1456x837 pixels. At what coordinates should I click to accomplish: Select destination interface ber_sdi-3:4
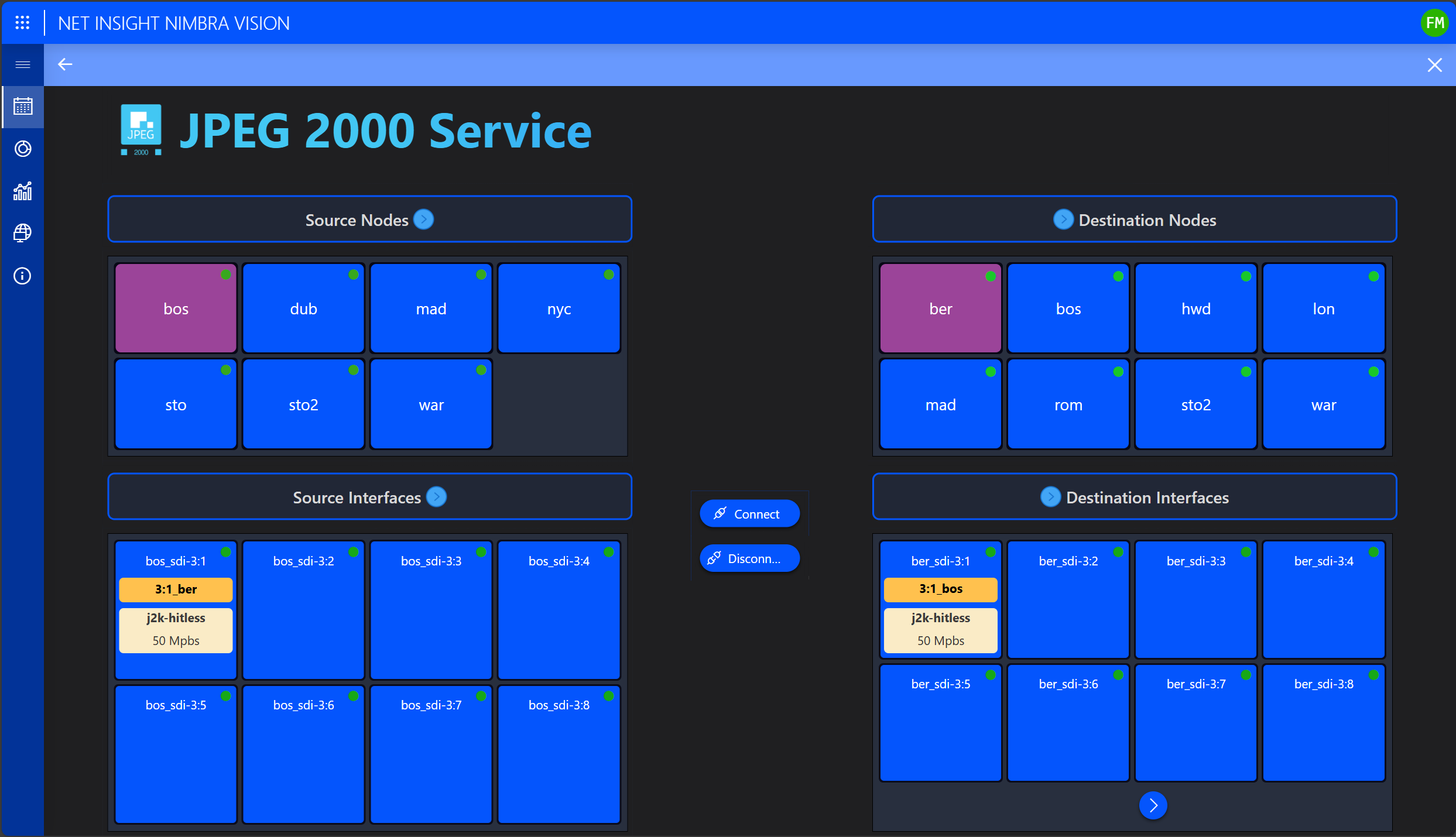1323,599
